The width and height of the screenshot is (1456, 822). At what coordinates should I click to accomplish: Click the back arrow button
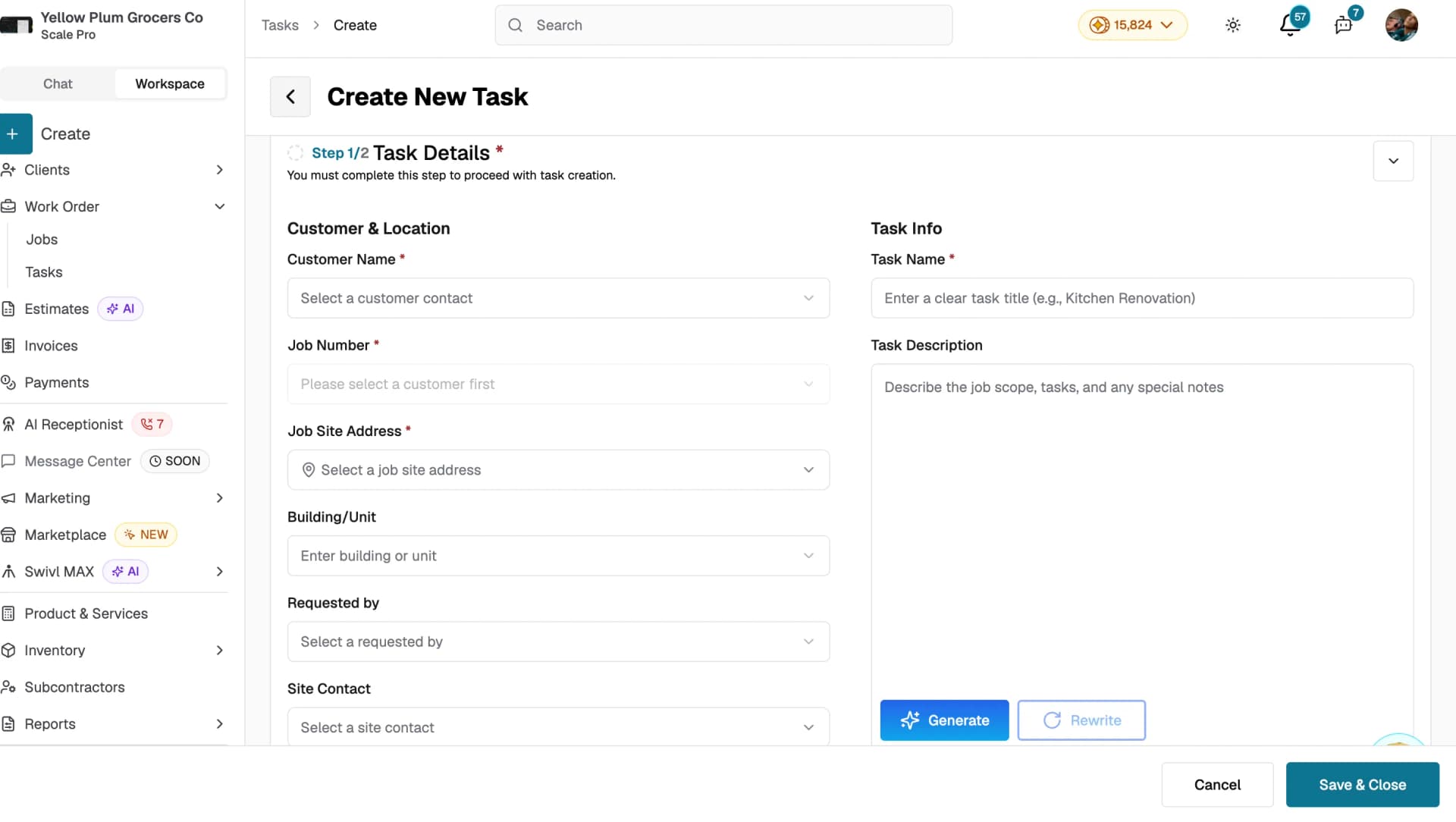pos(290,96)
